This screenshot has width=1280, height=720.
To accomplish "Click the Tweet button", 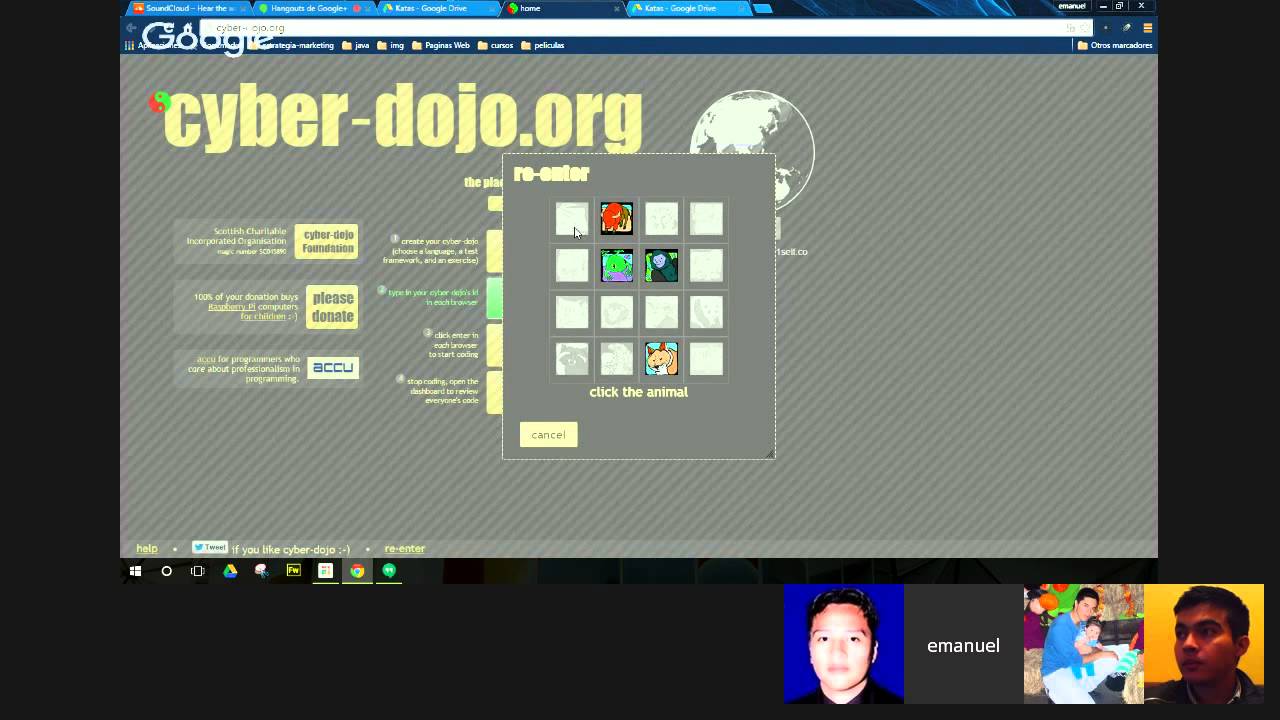I will [x=210, y=547].
